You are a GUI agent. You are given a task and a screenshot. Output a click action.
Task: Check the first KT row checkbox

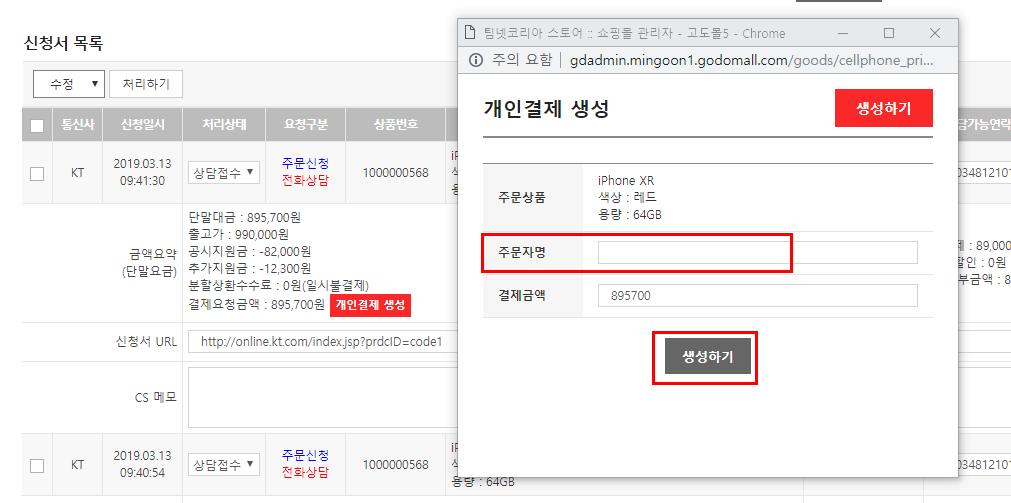coord(37,173)
